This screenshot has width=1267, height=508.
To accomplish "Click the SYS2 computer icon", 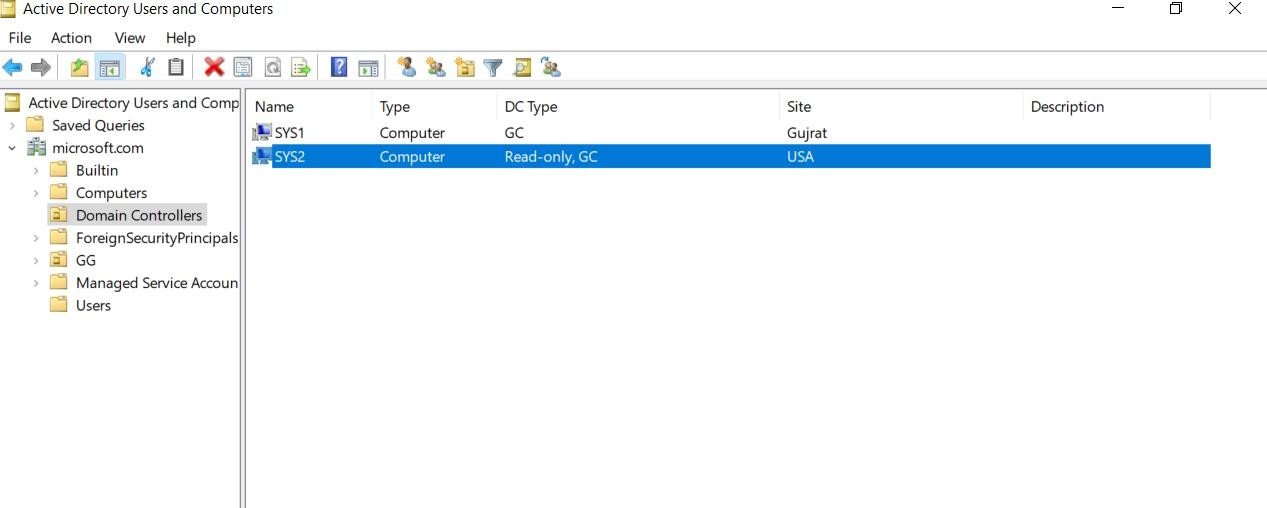I will pos(262,157).
